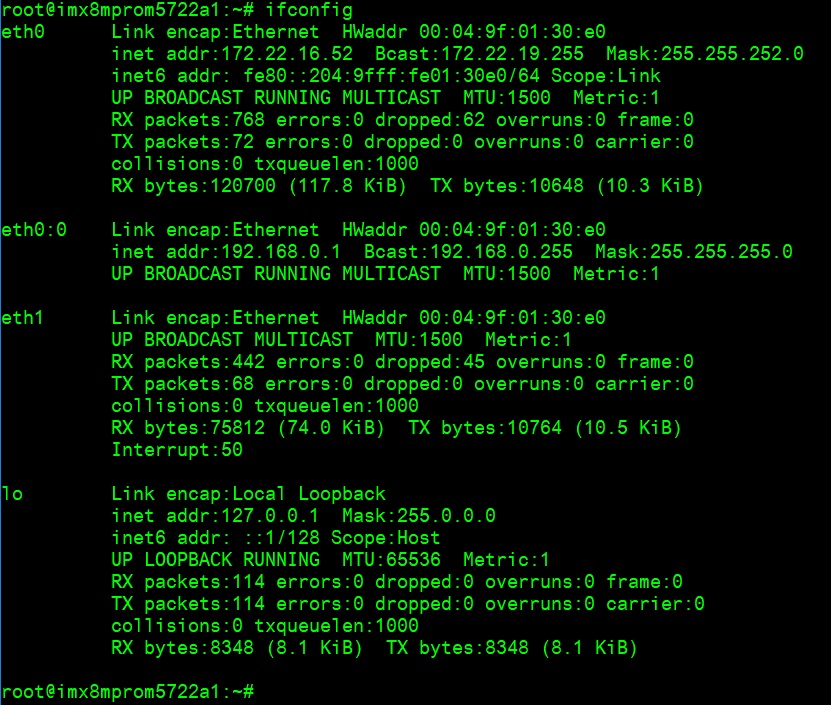
Task: Click the lo loopback interface label
Action: coord(12,494)
